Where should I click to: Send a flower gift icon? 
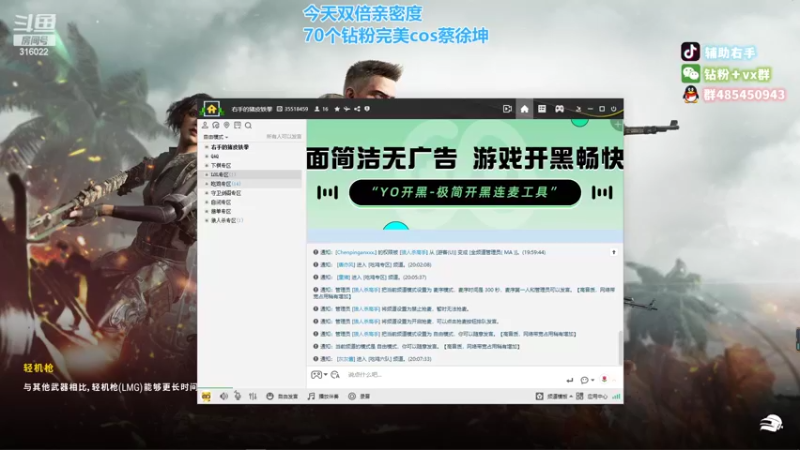(604, 379)
